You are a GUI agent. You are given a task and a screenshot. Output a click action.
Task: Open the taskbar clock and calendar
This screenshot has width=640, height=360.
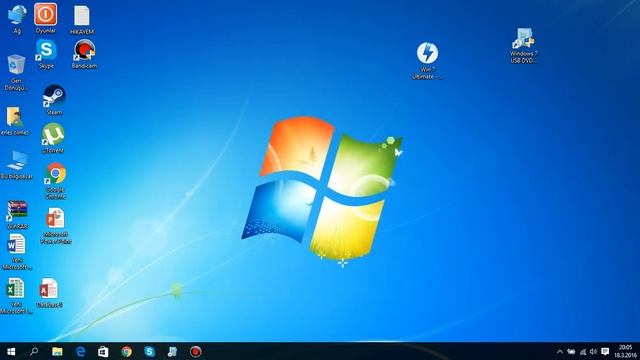pyautogui.click(x=625, y=351)
